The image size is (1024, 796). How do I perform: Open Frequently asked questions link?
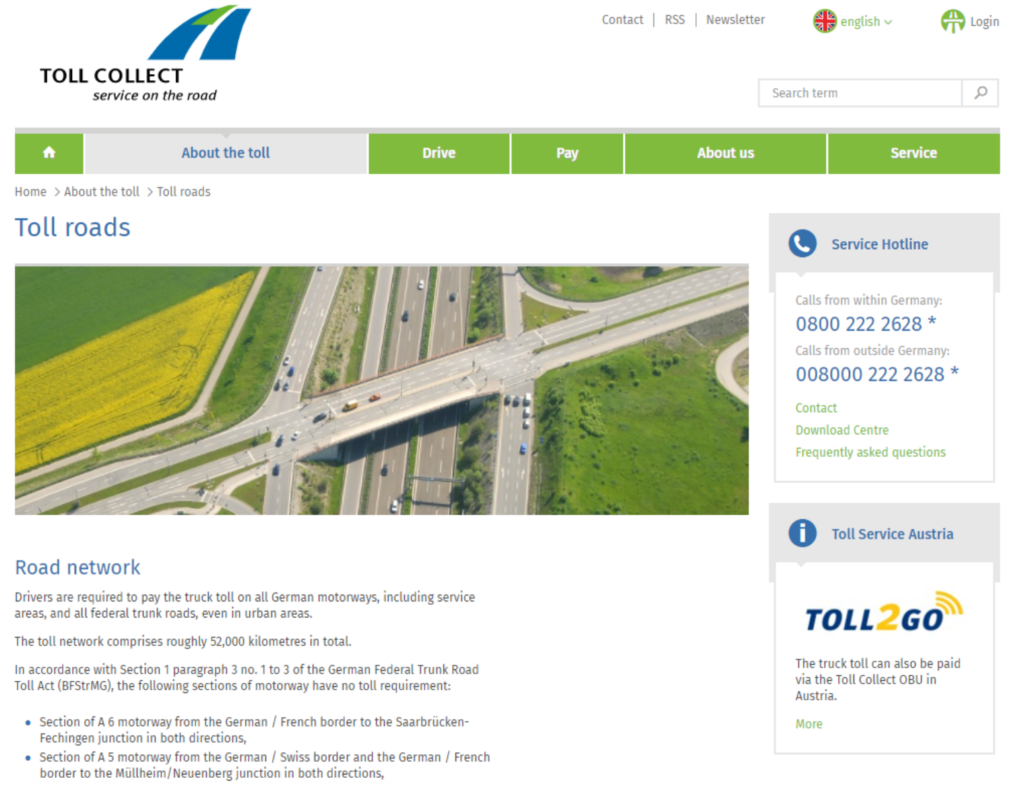[x=870, y=452]
